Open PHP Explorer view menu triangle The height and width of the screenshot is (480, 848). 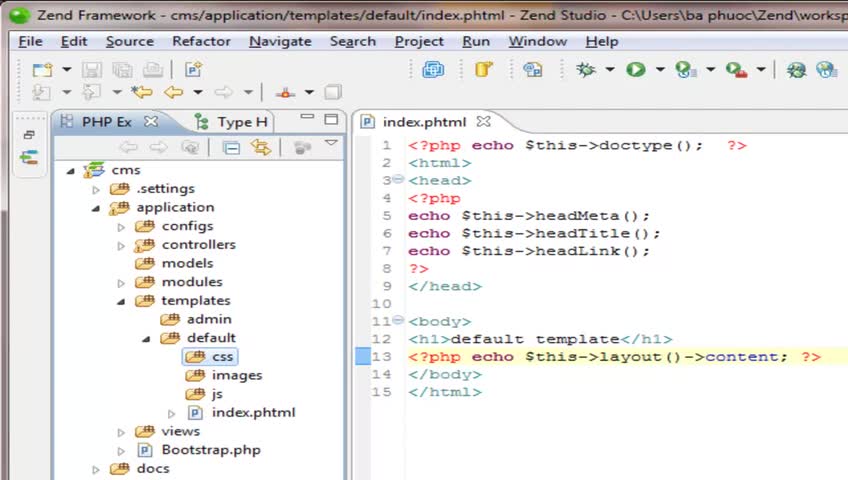(x=331, y=143)
